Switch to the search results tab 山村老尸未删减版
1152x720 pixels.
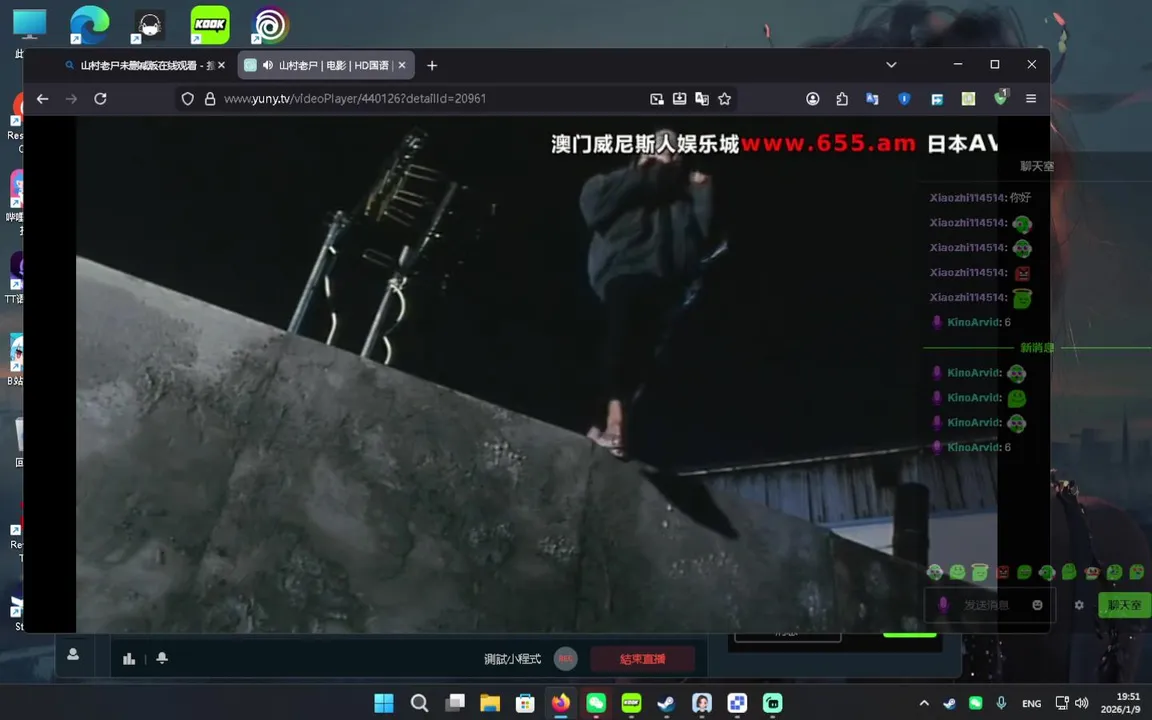[138, 65]
